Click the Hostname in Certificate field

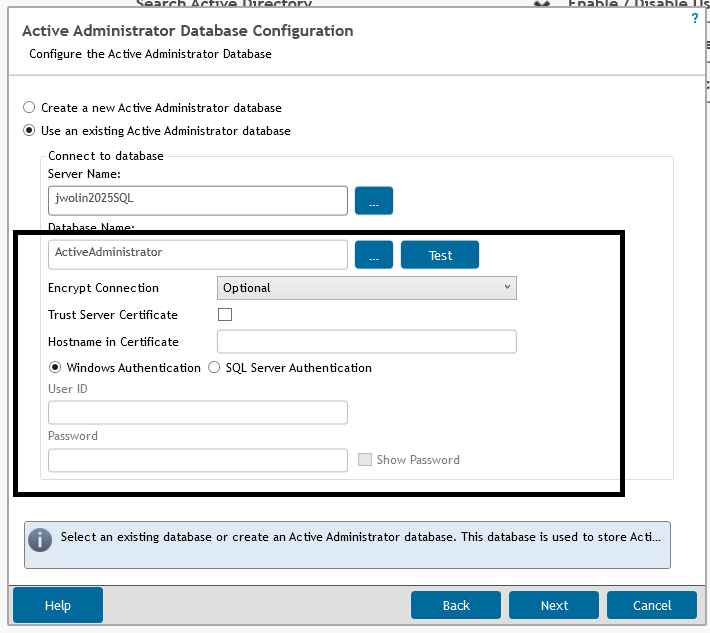(367, 341)
